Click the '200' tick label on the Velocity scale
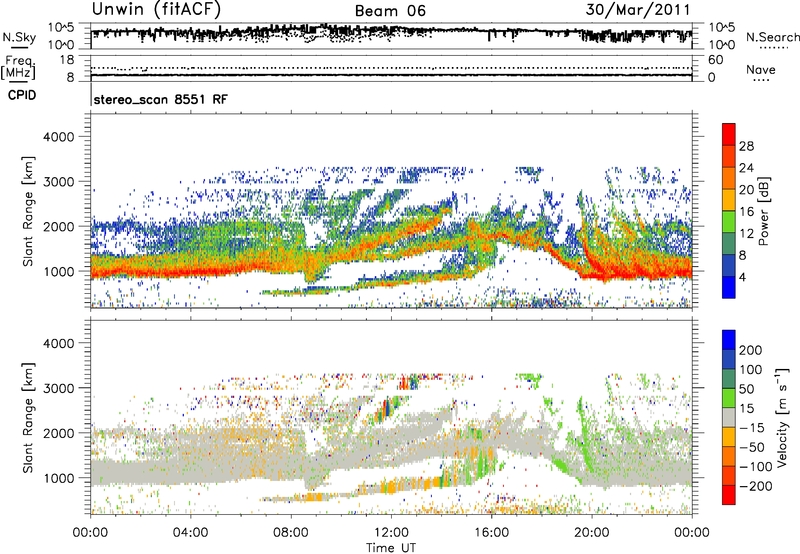The image size is (800, 554). 751,350
